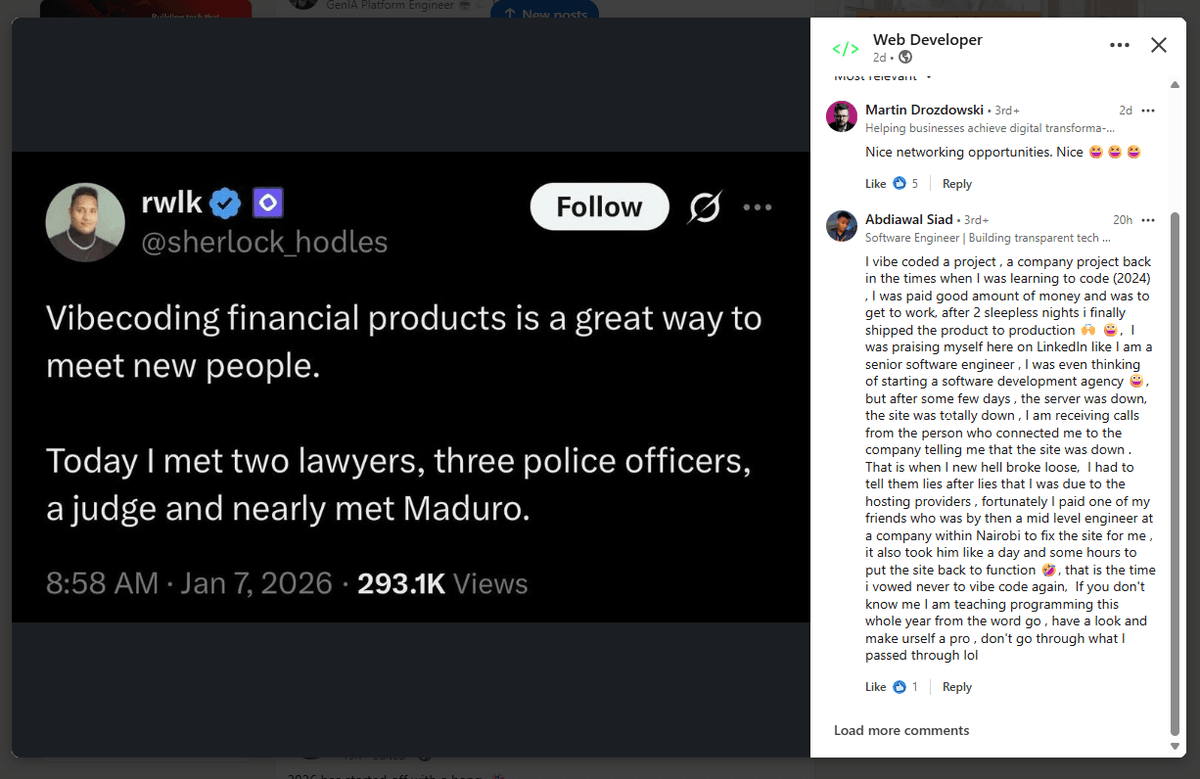Open Abdiawal Siad's comment options menu
Image resolution: width=1200 pixels, height=779 pixels.
coord(1148,220)
